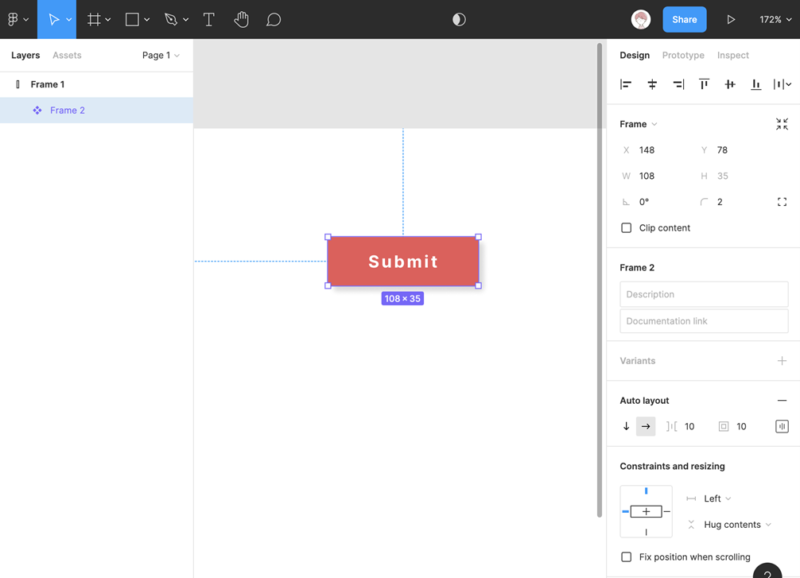Screen dimensions: 800x578
Task: Click the red Submit button on canvas
Action: [x=403, y=261]
